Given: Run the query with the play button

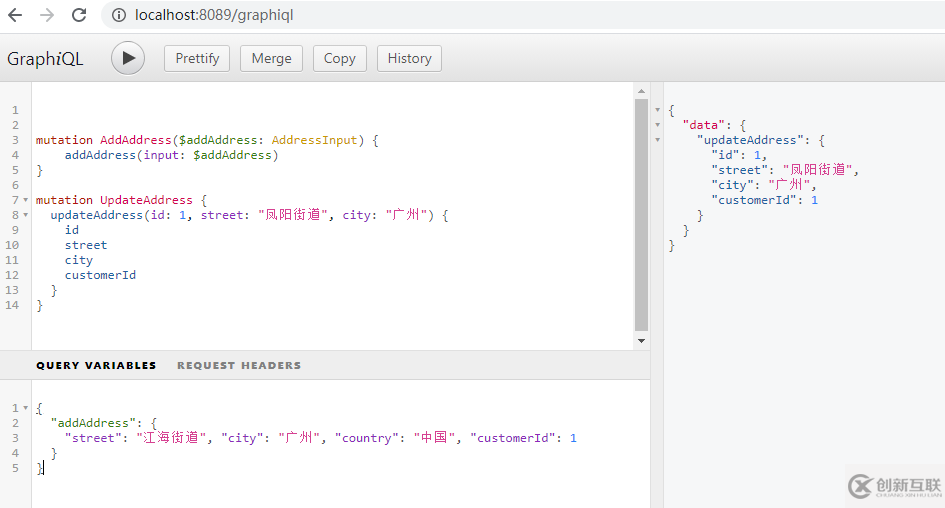Looking at the screenshot, I should click(x=128, y=58).
